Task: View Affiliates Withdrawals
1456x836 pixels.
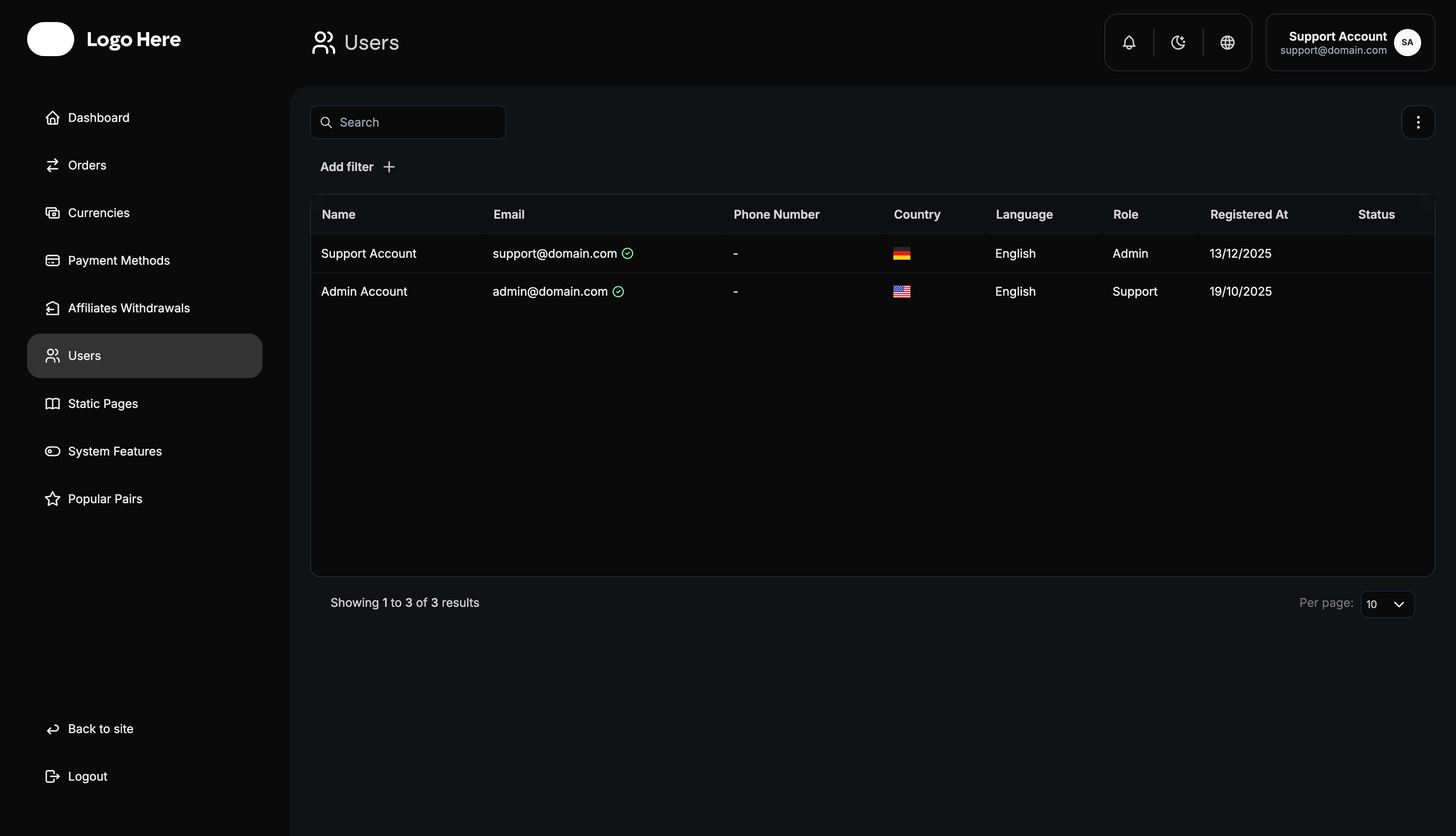Action: coord(129,308)
